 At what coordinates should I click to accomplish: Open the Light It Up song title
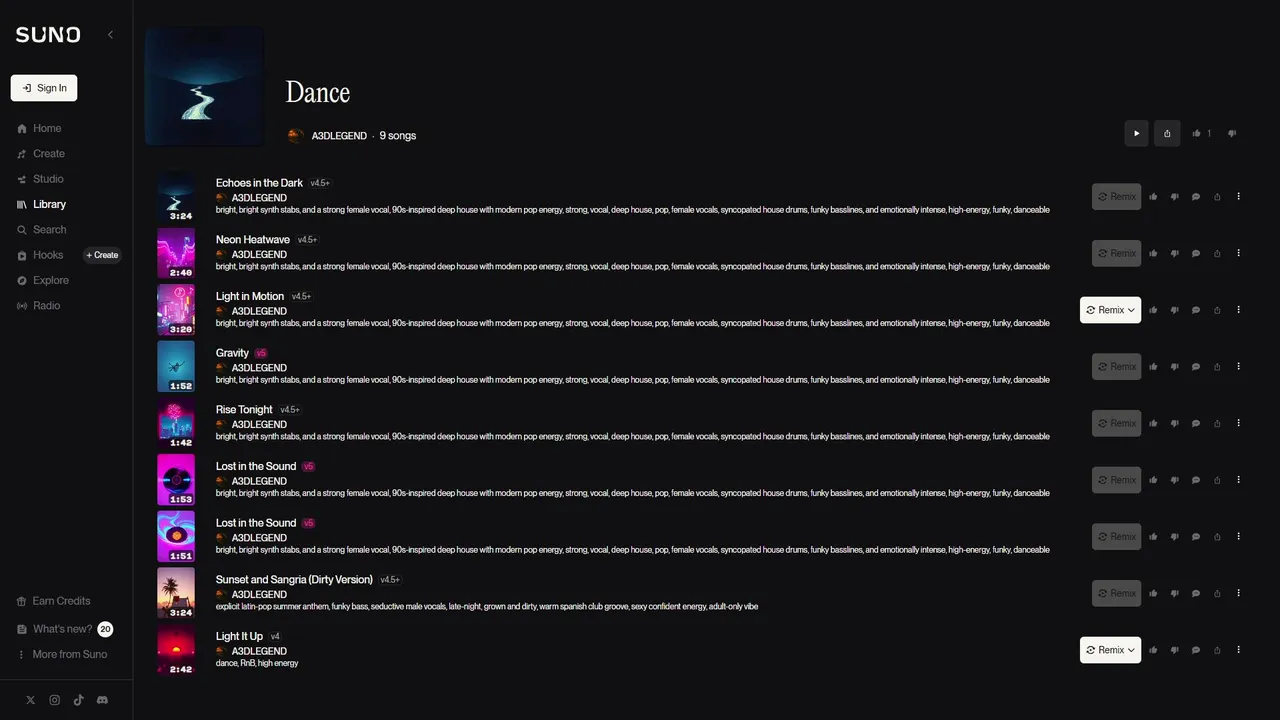[x=239, y=637]
